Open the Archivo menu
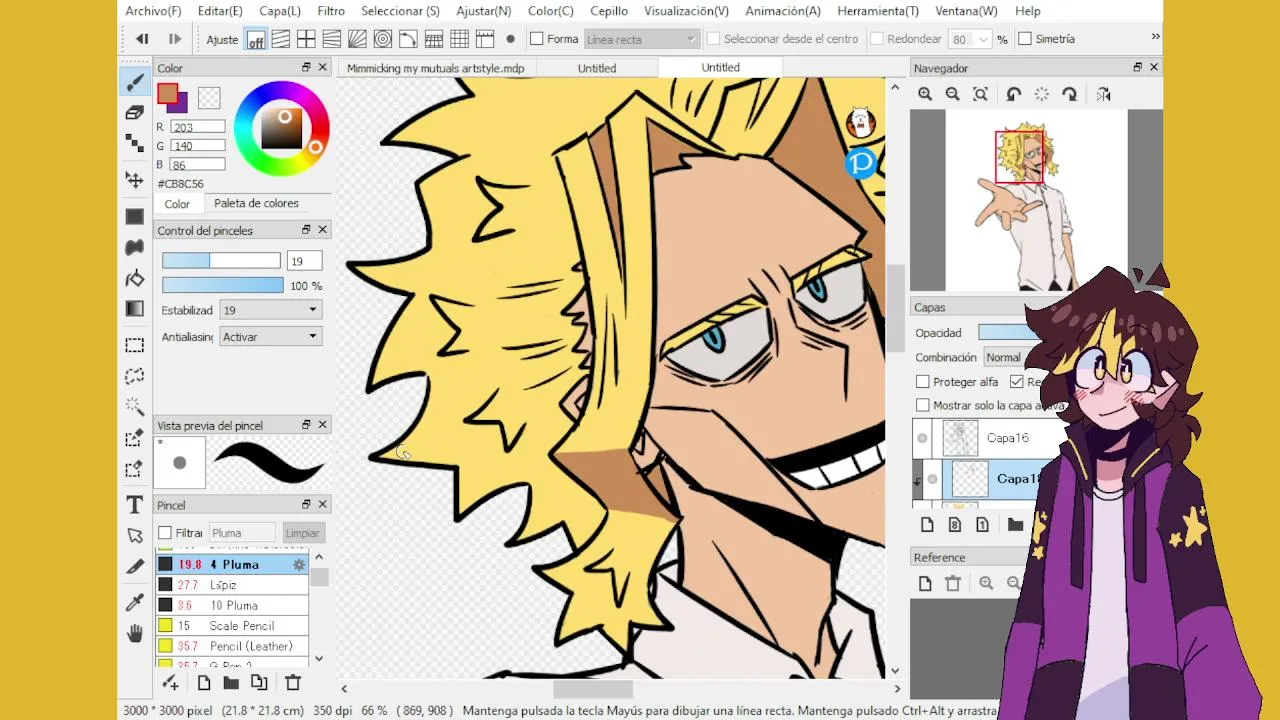The image size is (1280, 720). [x=153, y=11]
